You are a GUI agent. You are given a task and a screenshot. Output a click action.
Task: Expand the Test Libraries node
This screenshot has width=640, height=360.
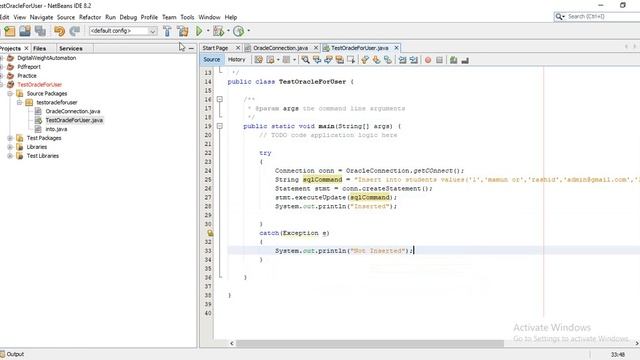[x=10, y=156]
